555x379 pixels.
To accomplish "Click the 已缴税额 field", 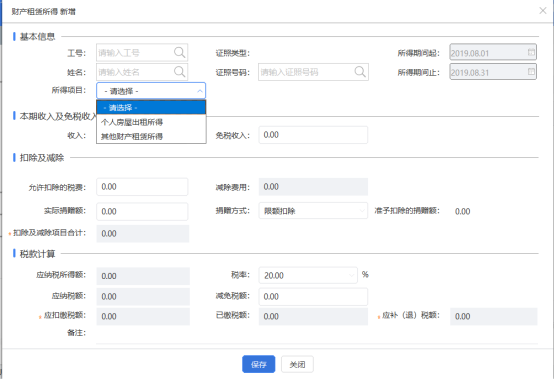I will [313, 316].
